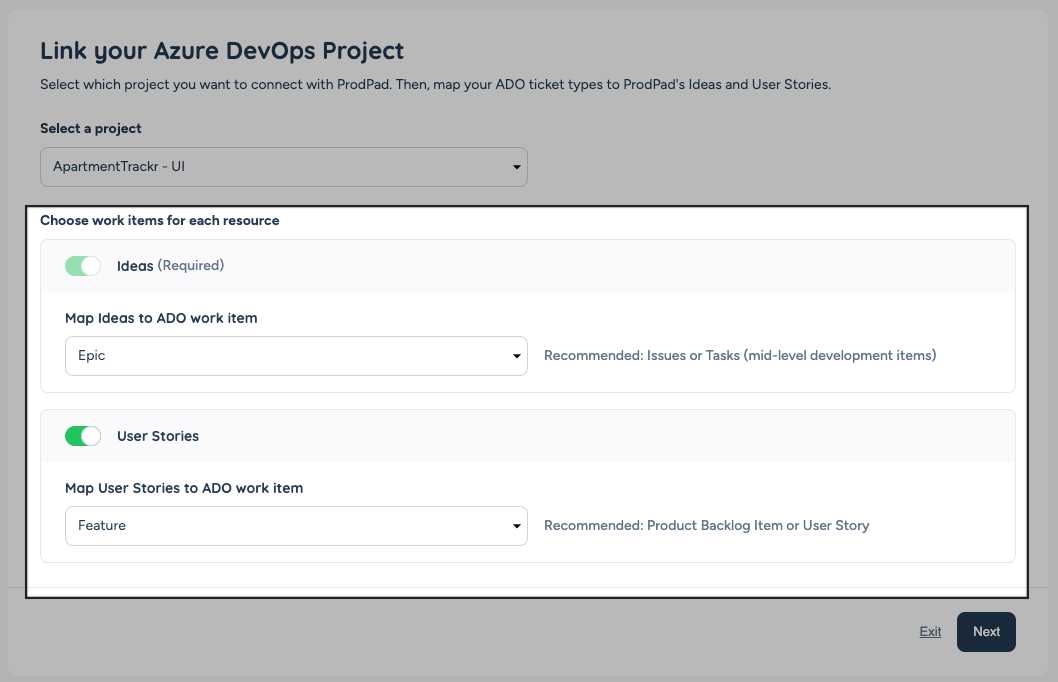Image resolution: width=1058 pixels, height=682 pixels.
Task: Click the Exit link
Action: click(930, 631)
